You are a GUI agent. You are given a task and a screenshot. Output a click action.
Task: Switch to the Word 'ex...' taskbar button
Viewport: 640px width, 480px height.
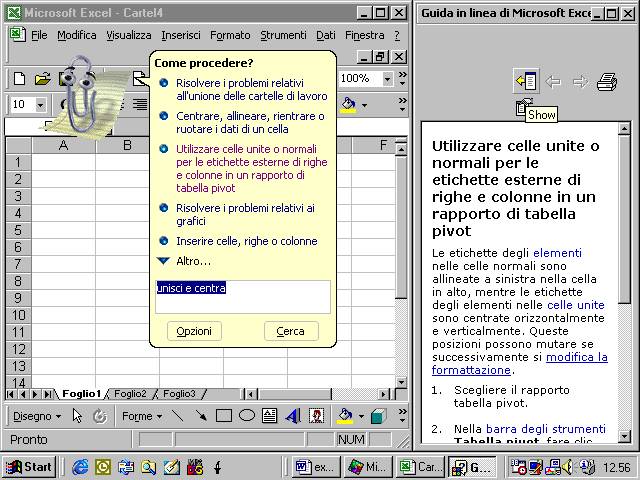317,467
